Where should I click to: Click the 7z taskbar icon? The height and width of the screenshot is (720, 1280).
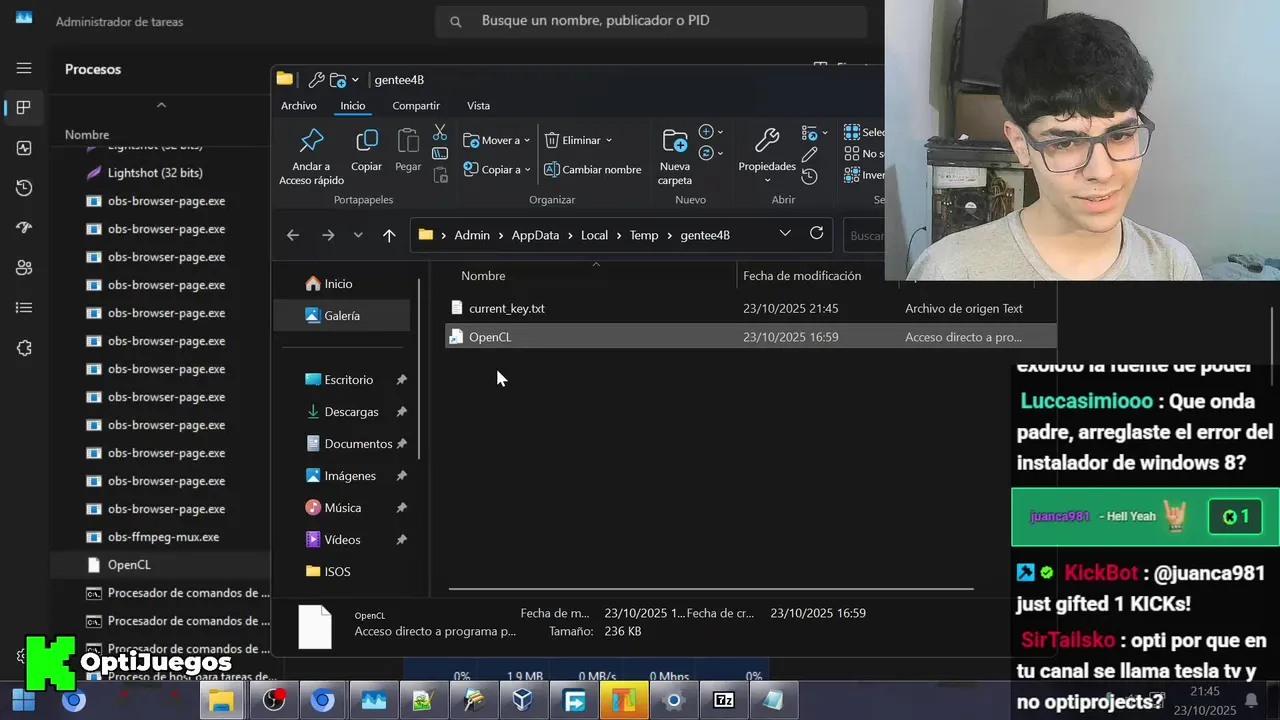tap(724, 701)
